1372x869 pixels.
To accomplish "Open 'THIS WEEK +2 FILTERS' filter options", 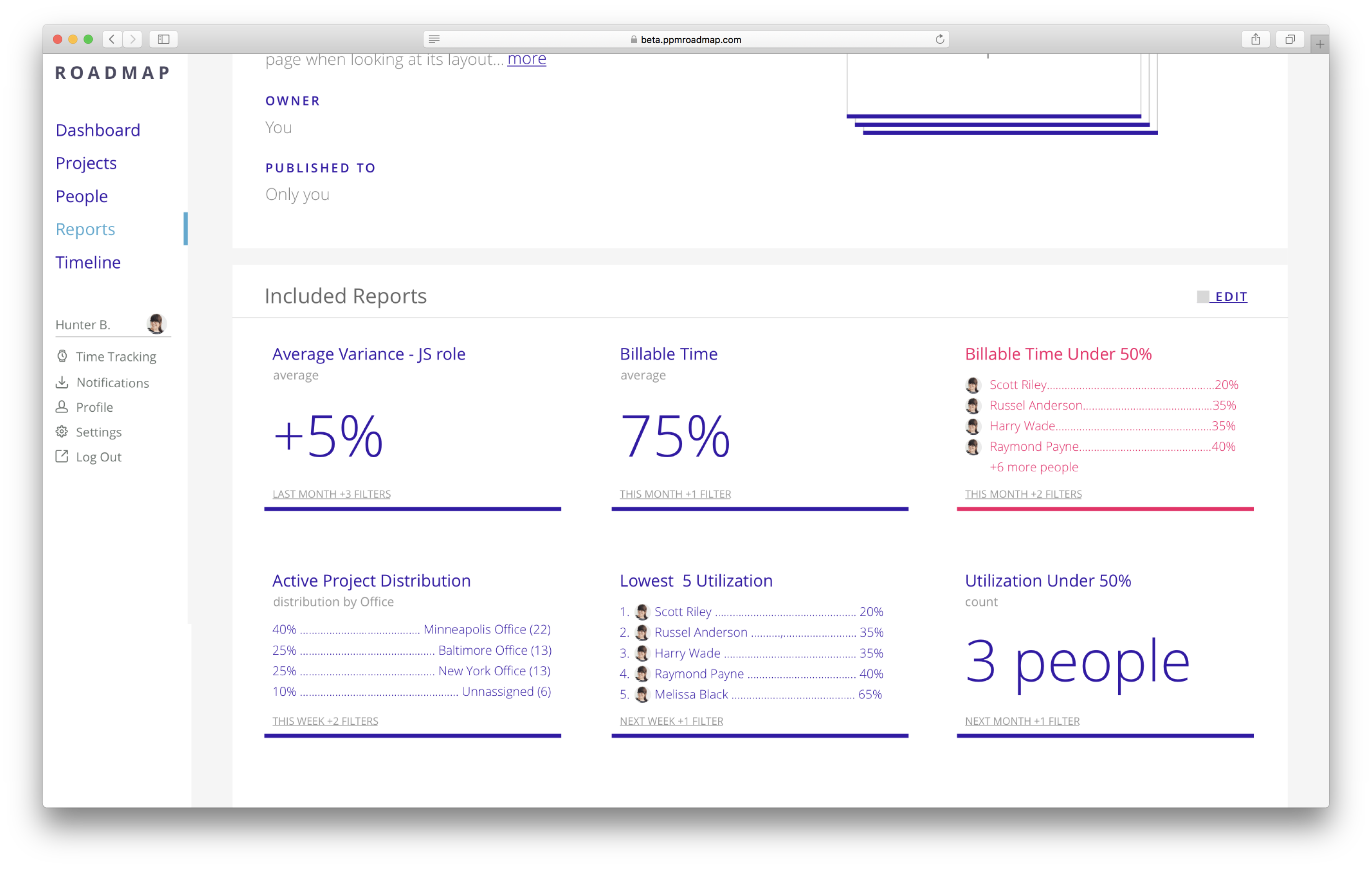I will 325,721.
